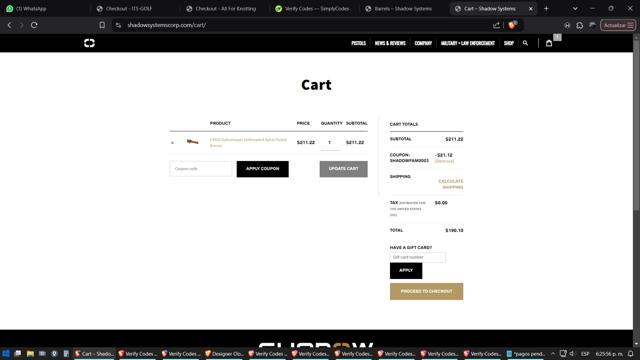Open the tab search dropdown chevron

575,9
